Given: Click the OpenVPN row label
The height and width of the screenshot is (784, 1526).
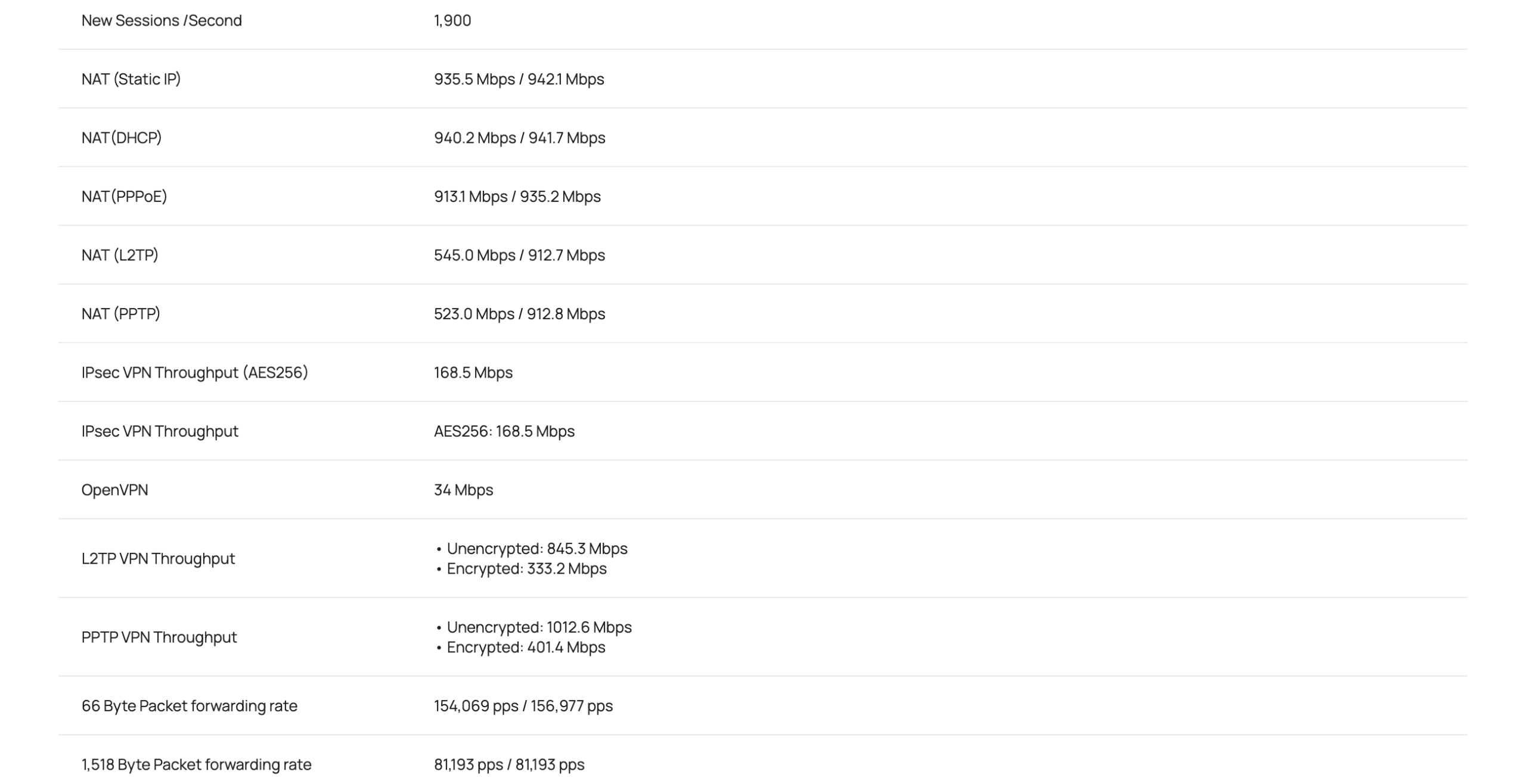Looking at the screenshot, I should 114,490.
